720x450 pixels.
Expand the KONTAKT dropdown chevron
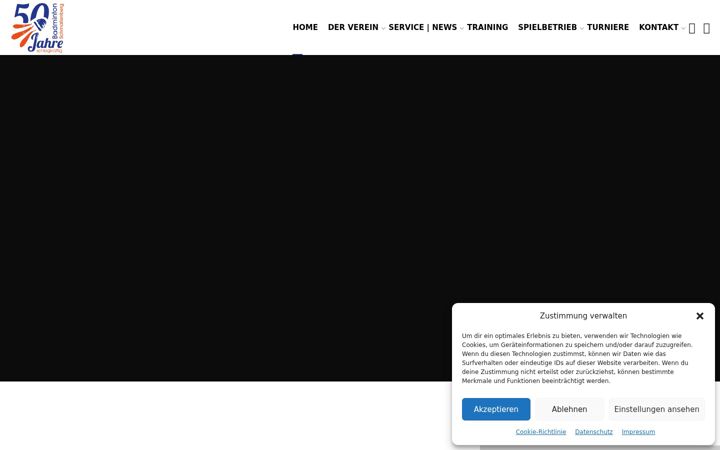tap(683, 28)
